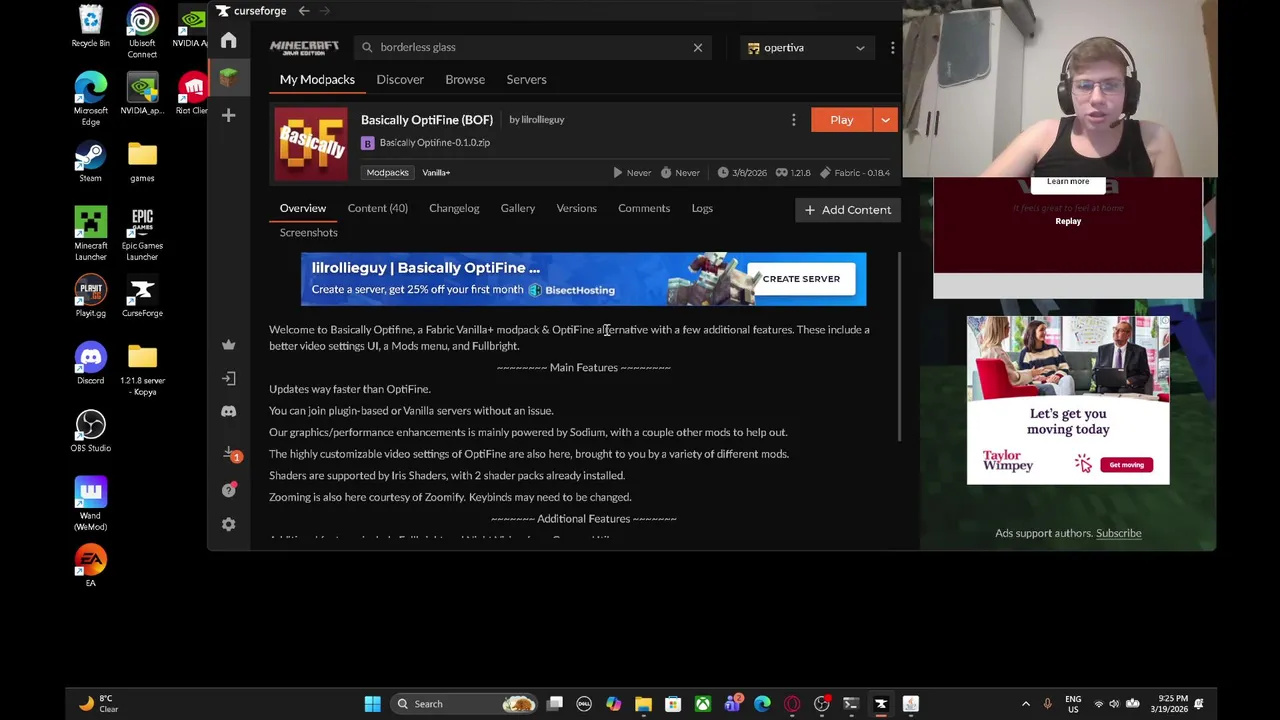
Task: Click the description pane vertical scrollbar
Action: click(898, 345)
